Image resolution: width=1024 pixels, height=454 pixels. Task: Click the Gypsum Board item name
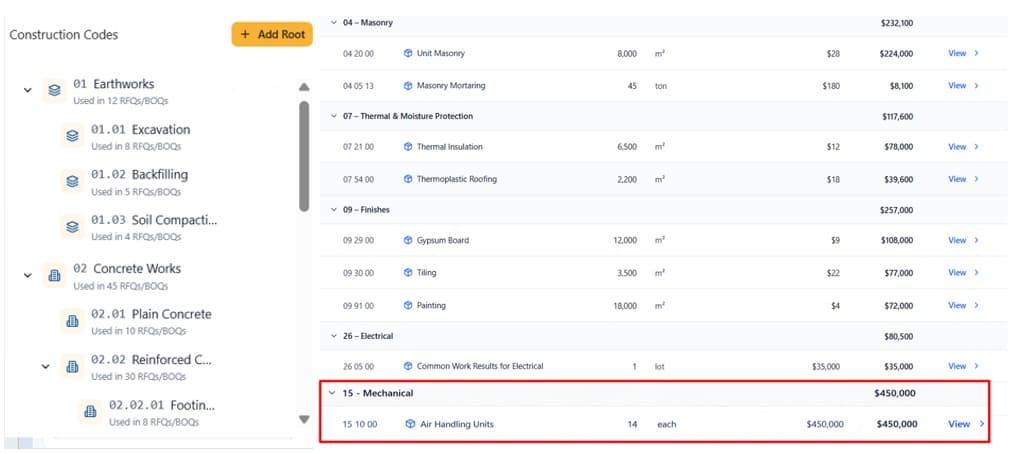tap(443, 240)
